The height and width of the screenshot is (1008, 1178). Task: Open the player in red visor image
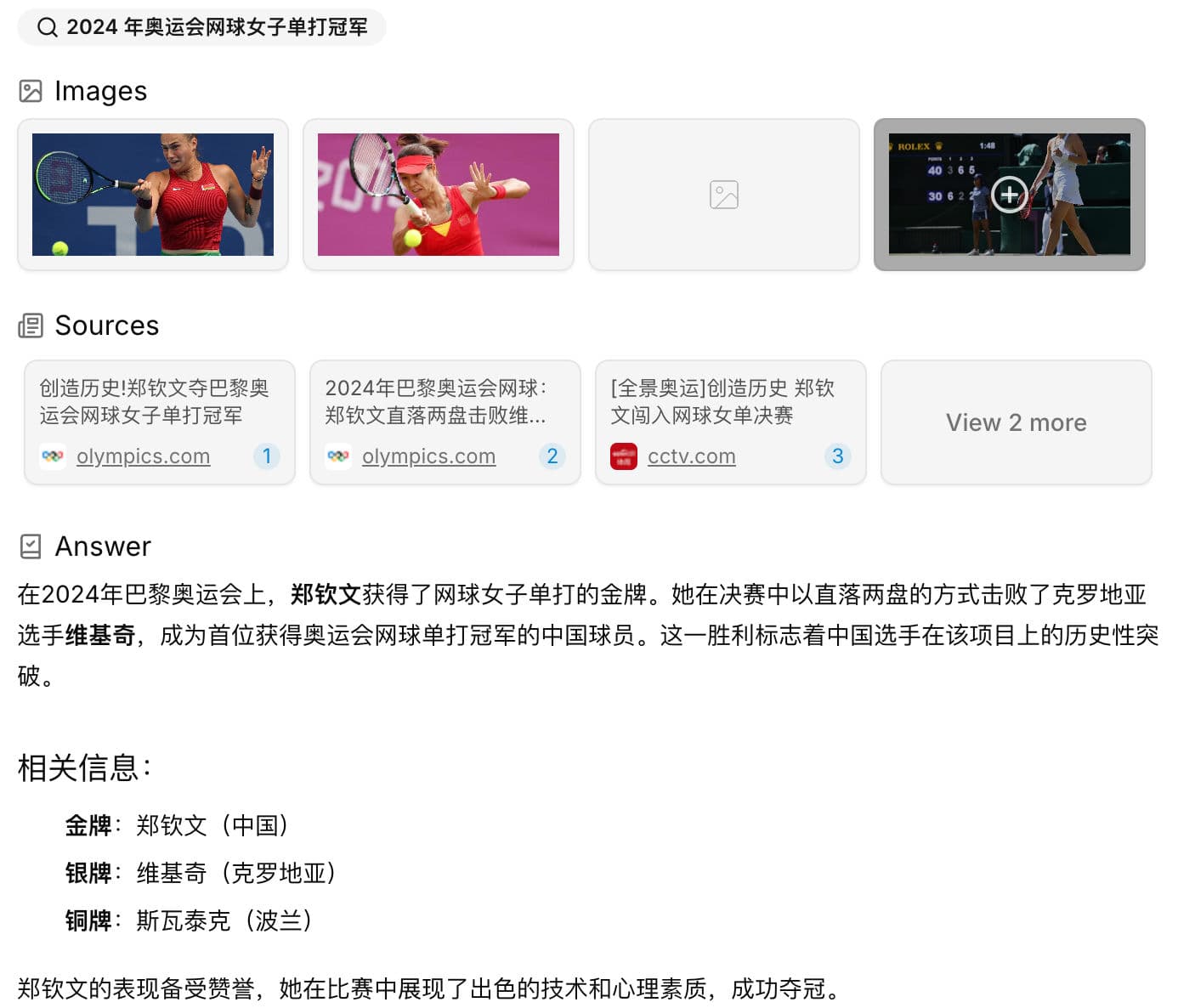439,195
